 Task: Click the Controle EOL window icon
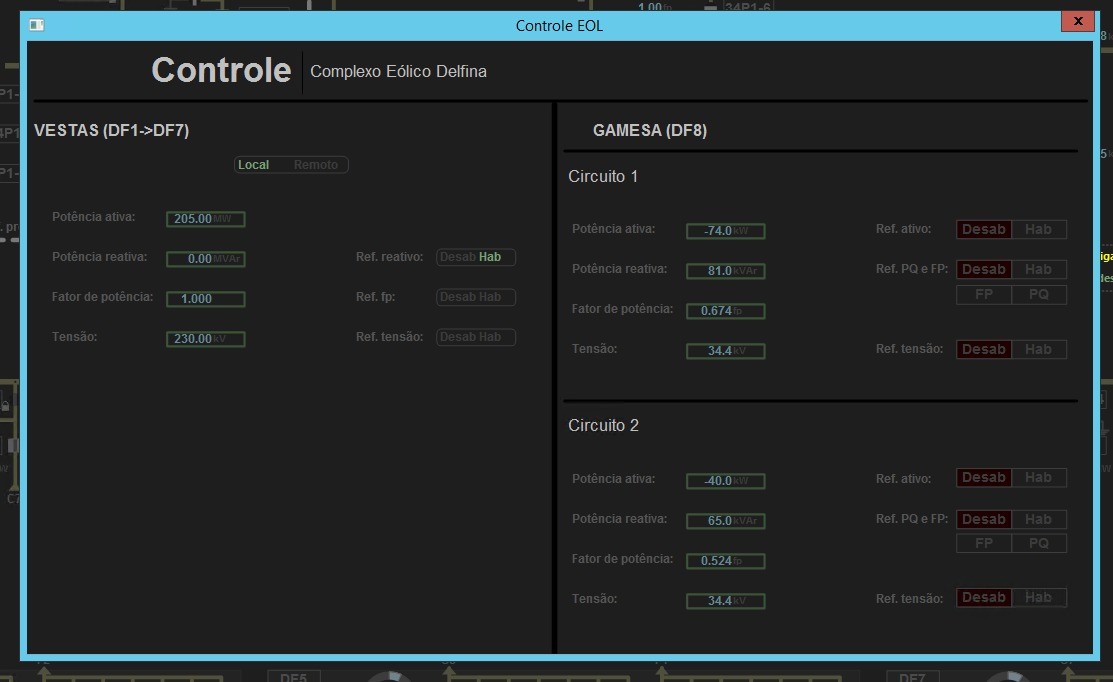37,25
